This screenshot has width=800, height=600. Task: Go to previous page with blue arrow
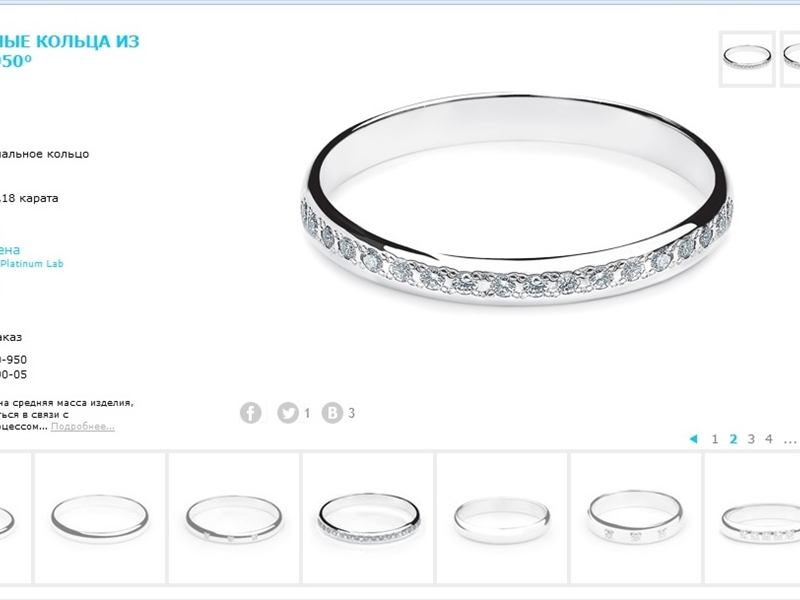coord(693,439)
